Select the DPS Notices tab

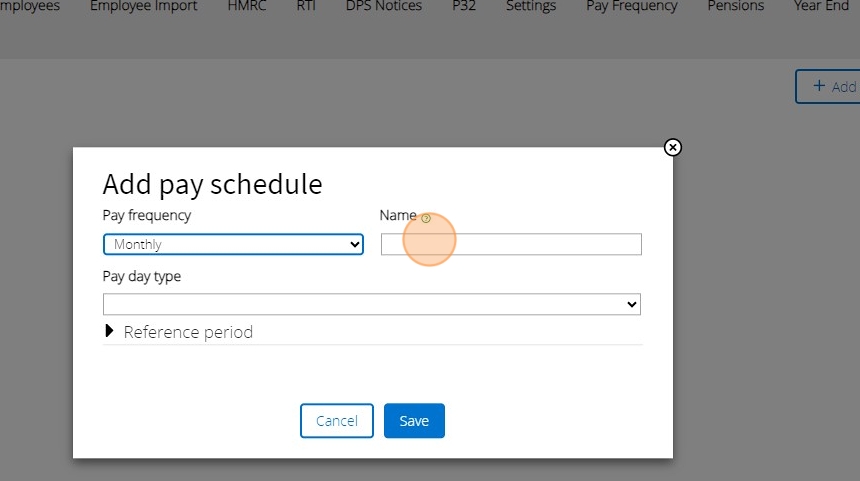[x=383, y=6]
